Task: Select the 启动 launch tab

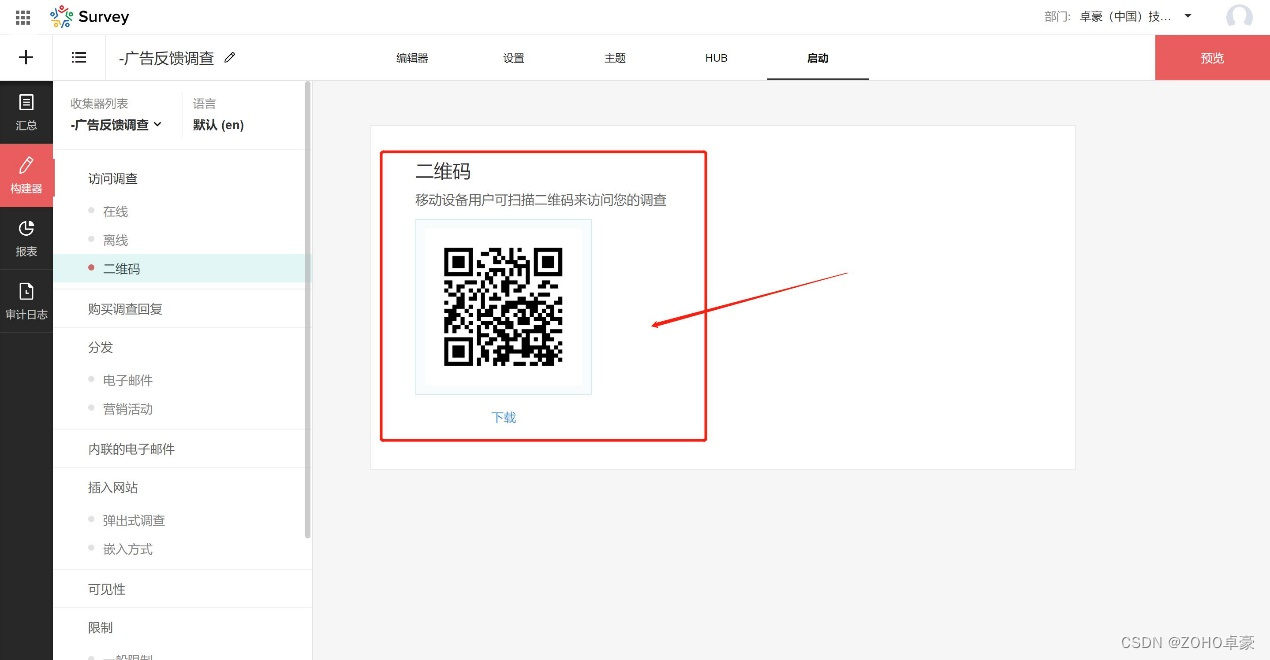Action: click(818, 58)
